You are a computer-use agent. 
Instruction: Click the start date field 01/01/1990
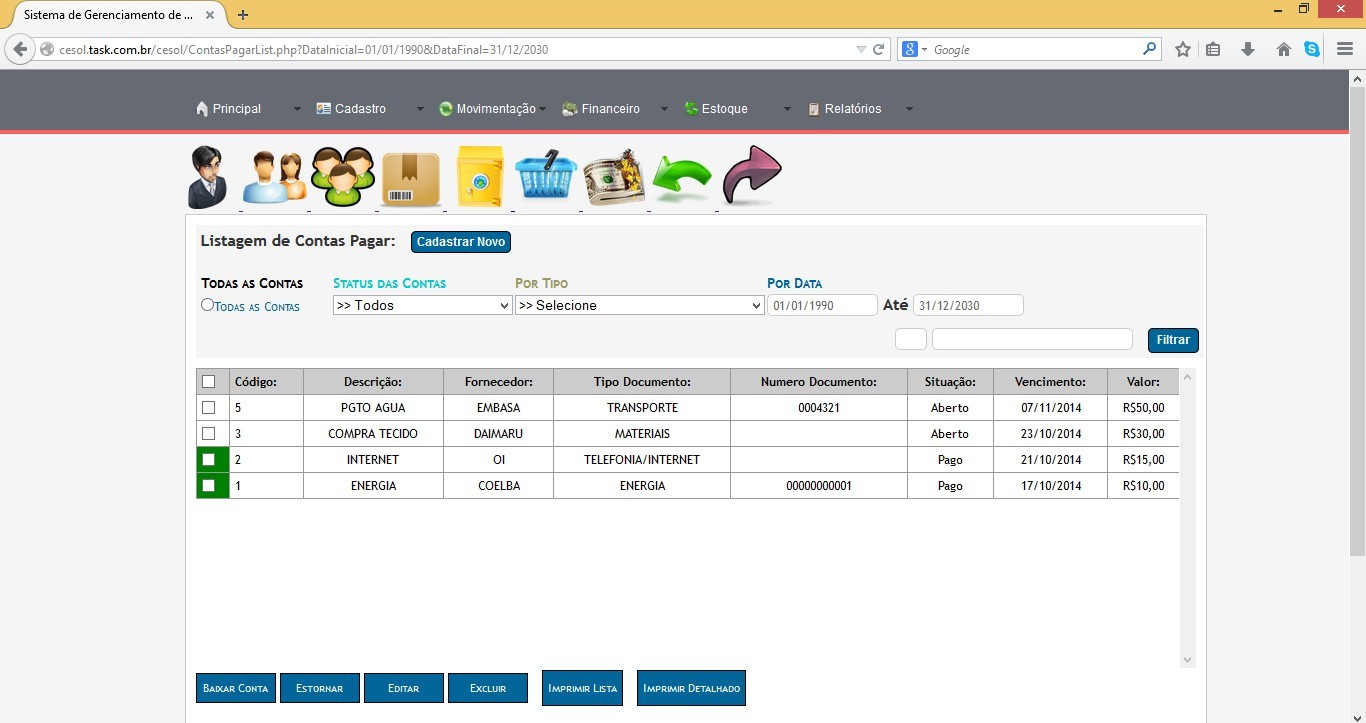tap(821, 306)
